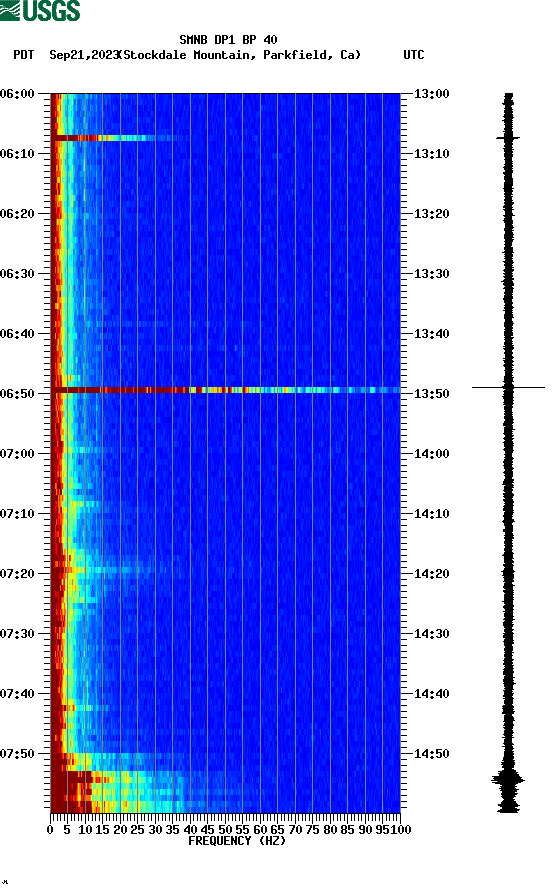
Task: Click the 06:10 PDT time label
Action: click(x=18, y=154)
